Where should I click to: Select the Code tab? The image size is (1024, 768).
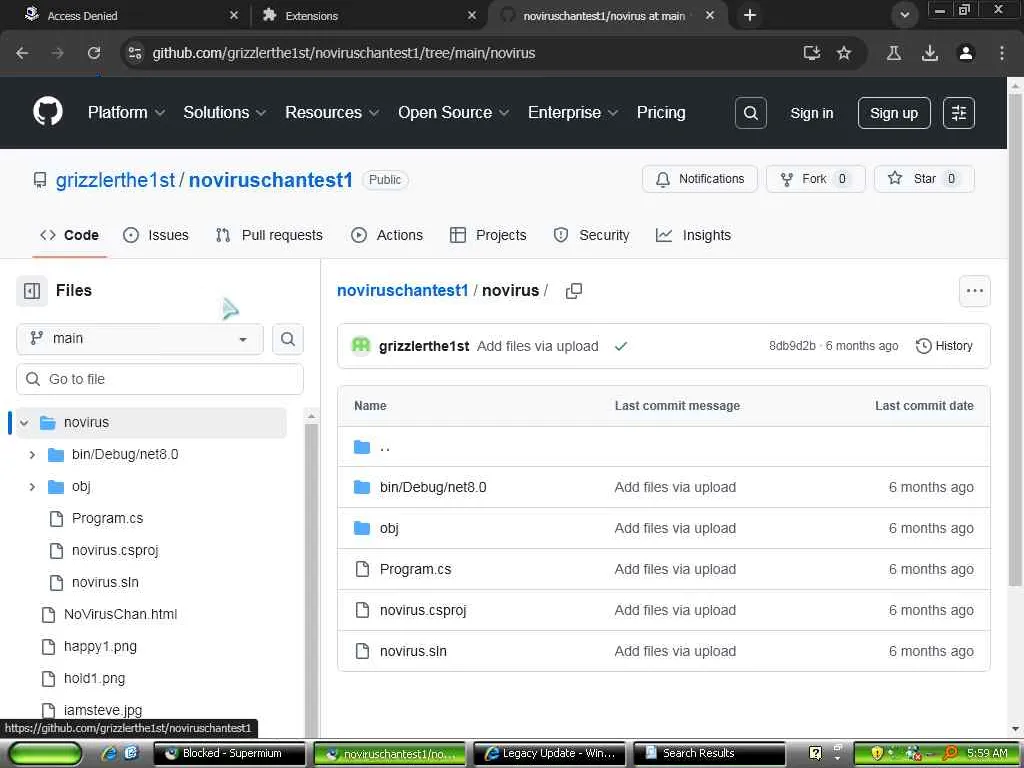point(69,235)
